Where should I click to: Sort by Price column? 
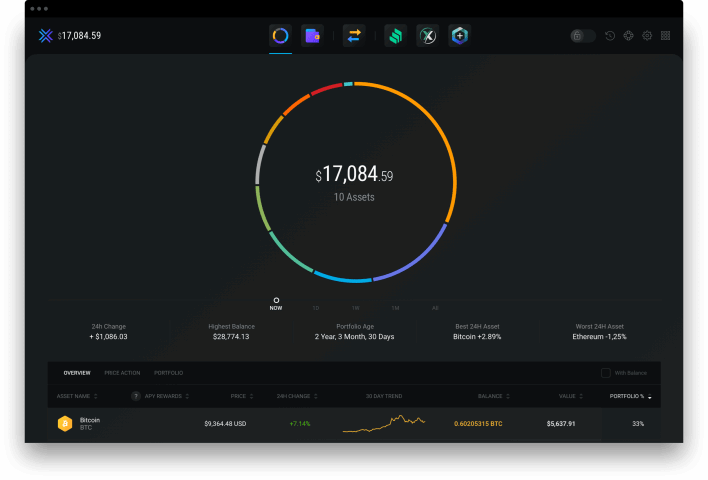pyautogui.click(x=242, y=396)
